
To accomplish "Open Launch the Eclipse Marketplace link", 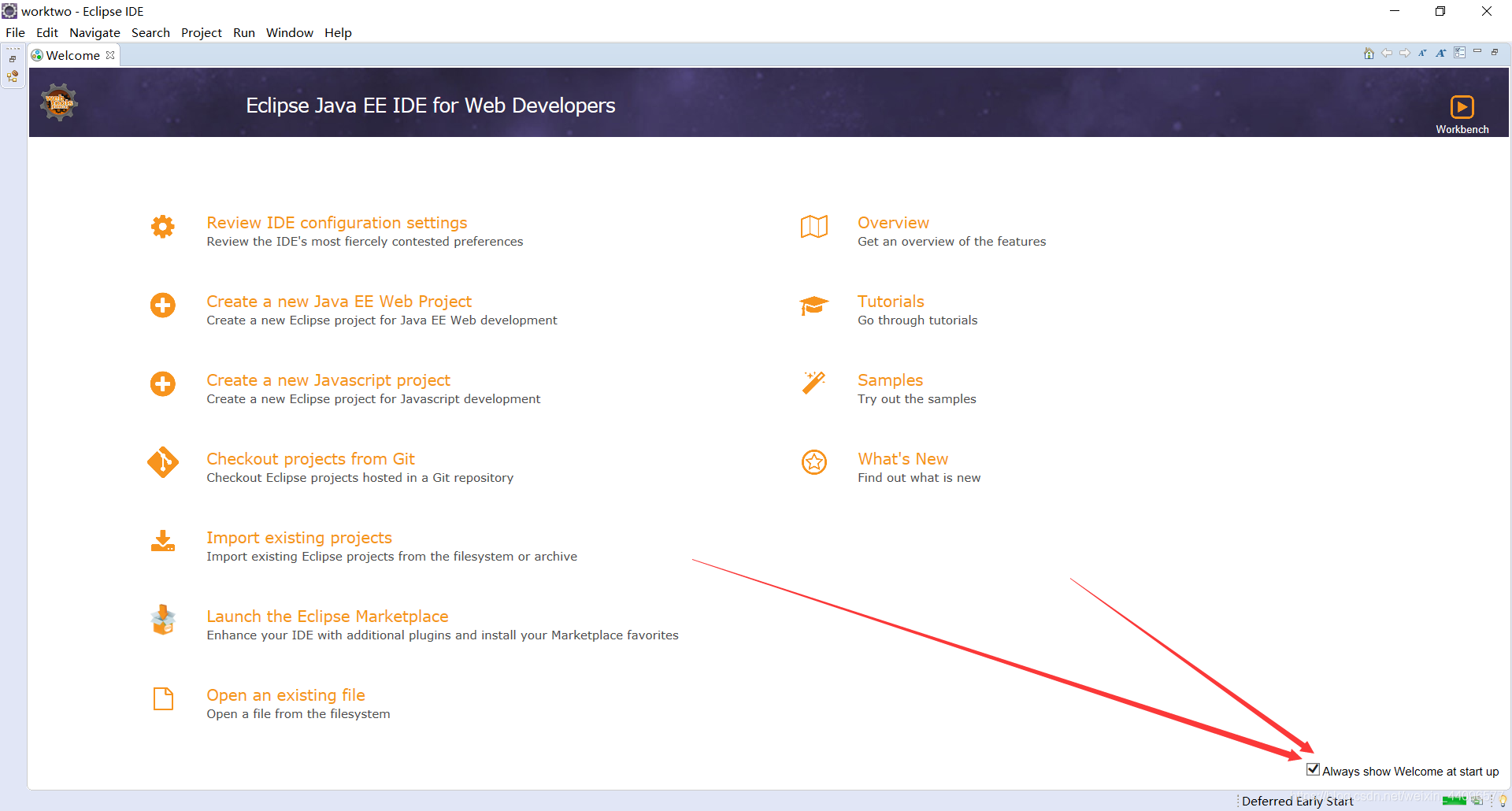I will (x=328, y=617).
